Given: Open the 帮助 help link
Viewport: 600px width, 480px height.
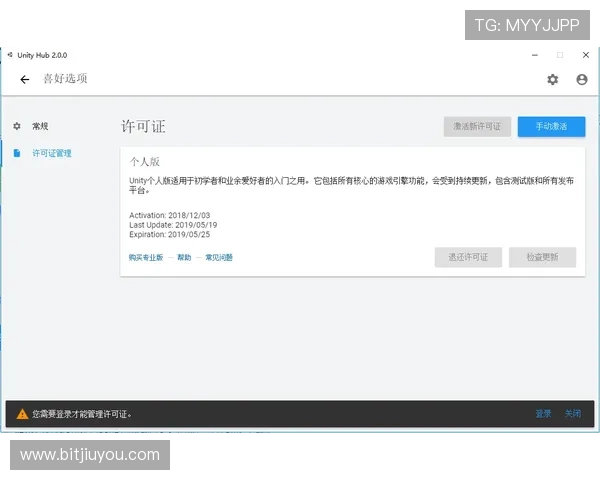Looking at the screenshot, I should coord(184,257).
